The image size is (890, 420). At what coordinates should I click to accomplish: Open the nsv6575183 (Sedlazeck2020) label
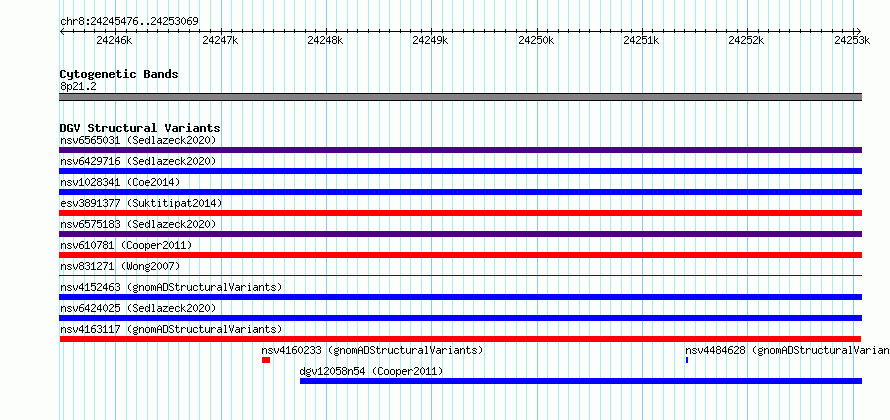(x=138, y=224)
